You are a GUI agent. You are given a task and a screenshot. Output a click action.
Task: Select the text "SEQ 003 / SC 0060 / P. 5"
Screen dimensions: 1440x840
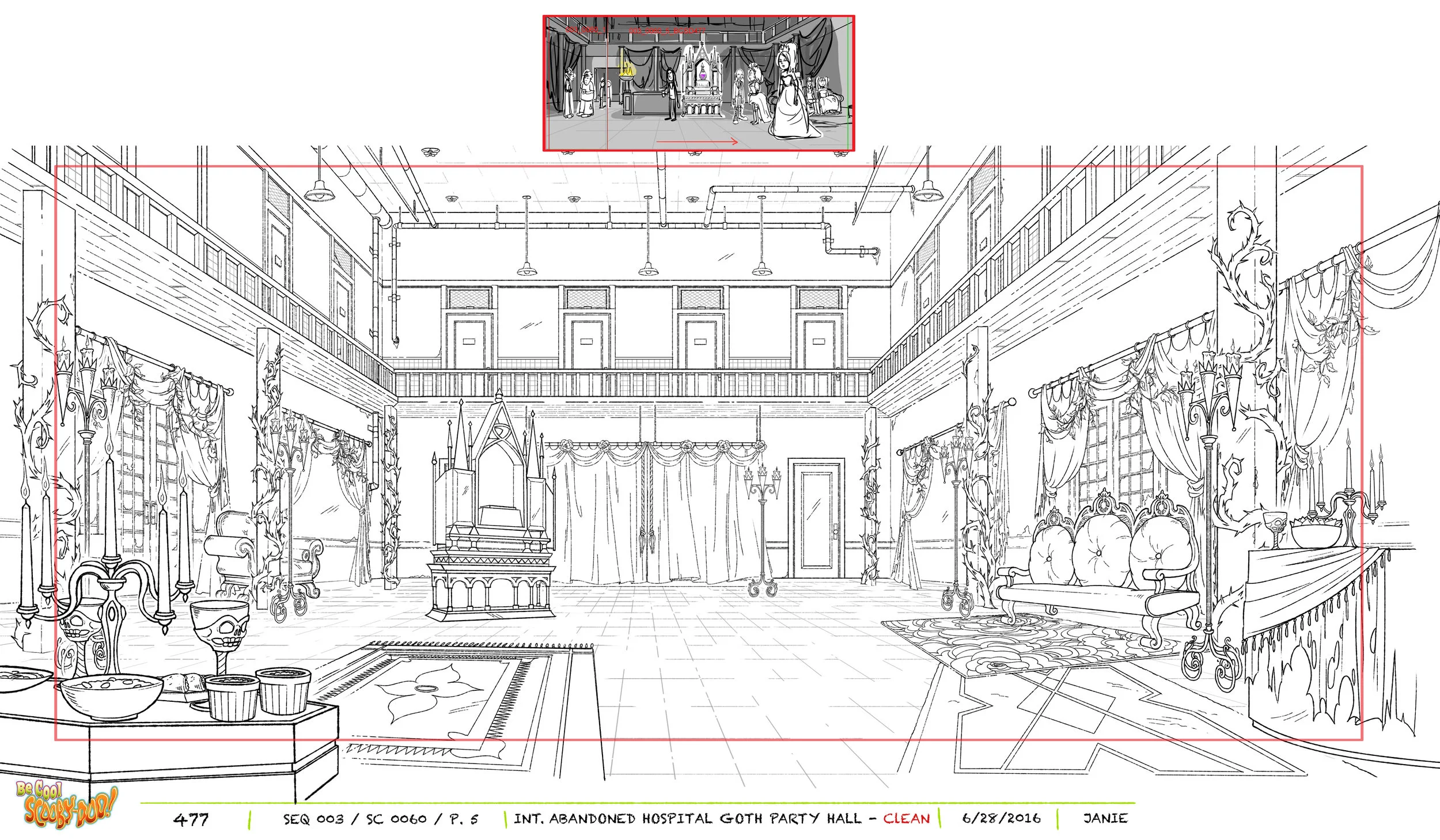coord(381,819)
